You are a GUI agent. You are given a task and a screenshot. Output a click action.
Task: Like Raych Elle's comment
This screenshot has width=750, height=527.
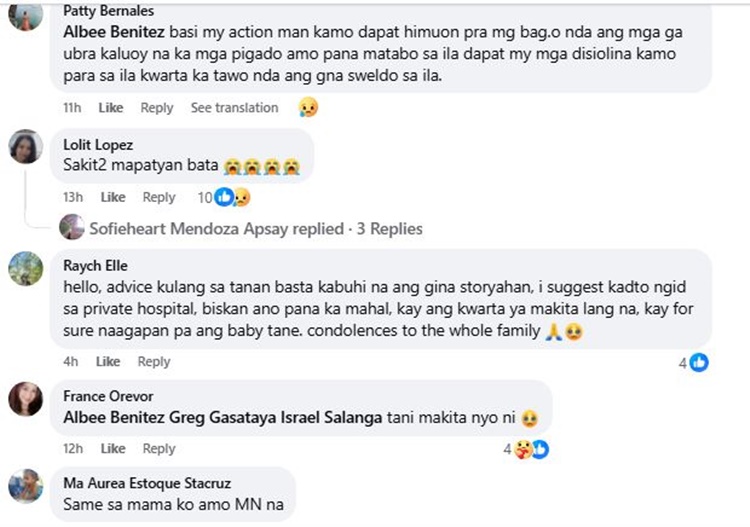108,362
